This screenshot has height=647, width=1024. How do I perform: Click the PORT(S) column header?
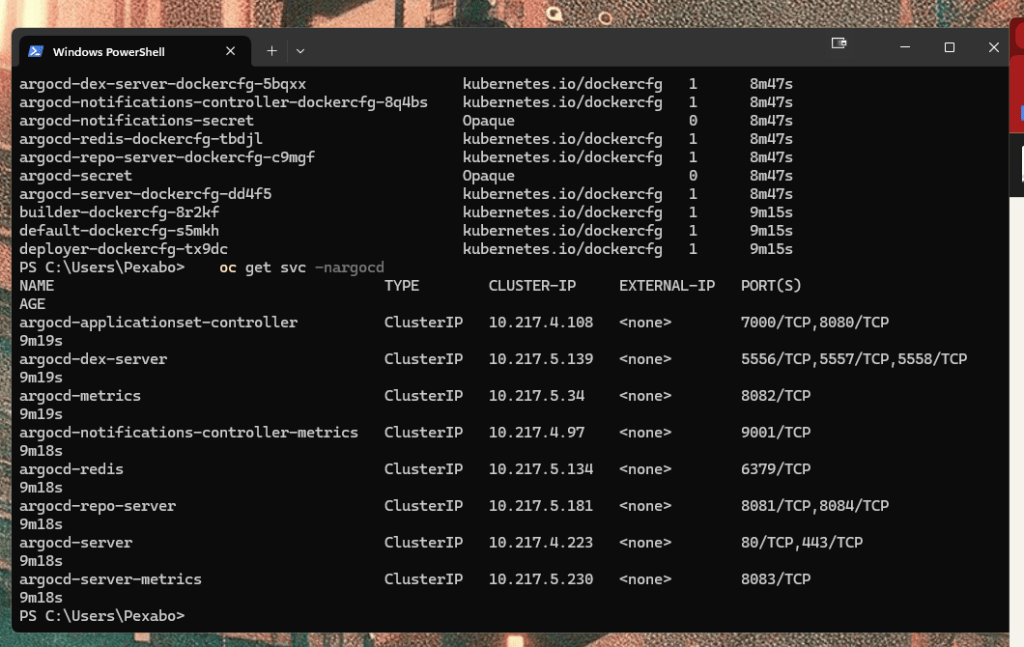[771, 286]
